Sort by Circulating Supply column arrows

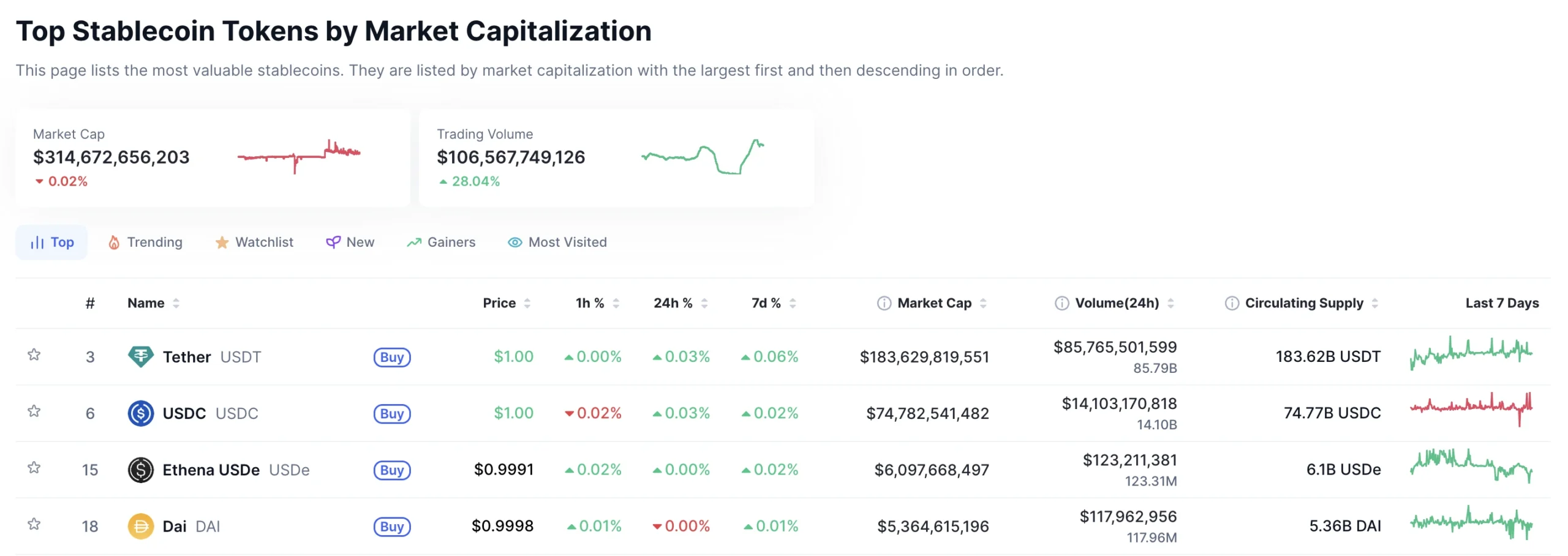point(1374,303)
